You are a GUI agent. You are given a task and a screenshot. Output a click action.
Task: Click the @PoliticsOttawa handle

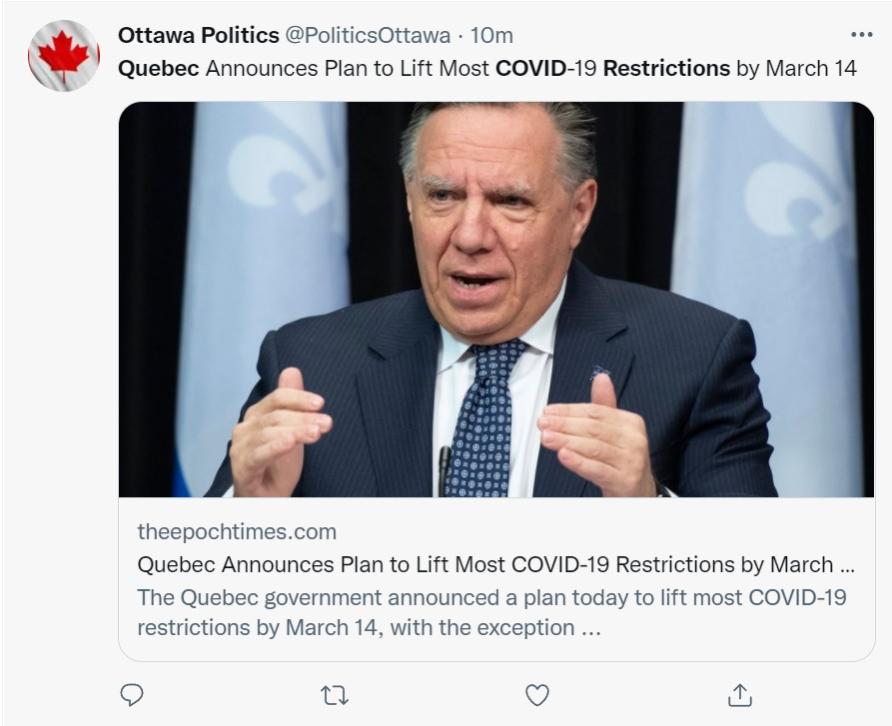coord(368,35)
